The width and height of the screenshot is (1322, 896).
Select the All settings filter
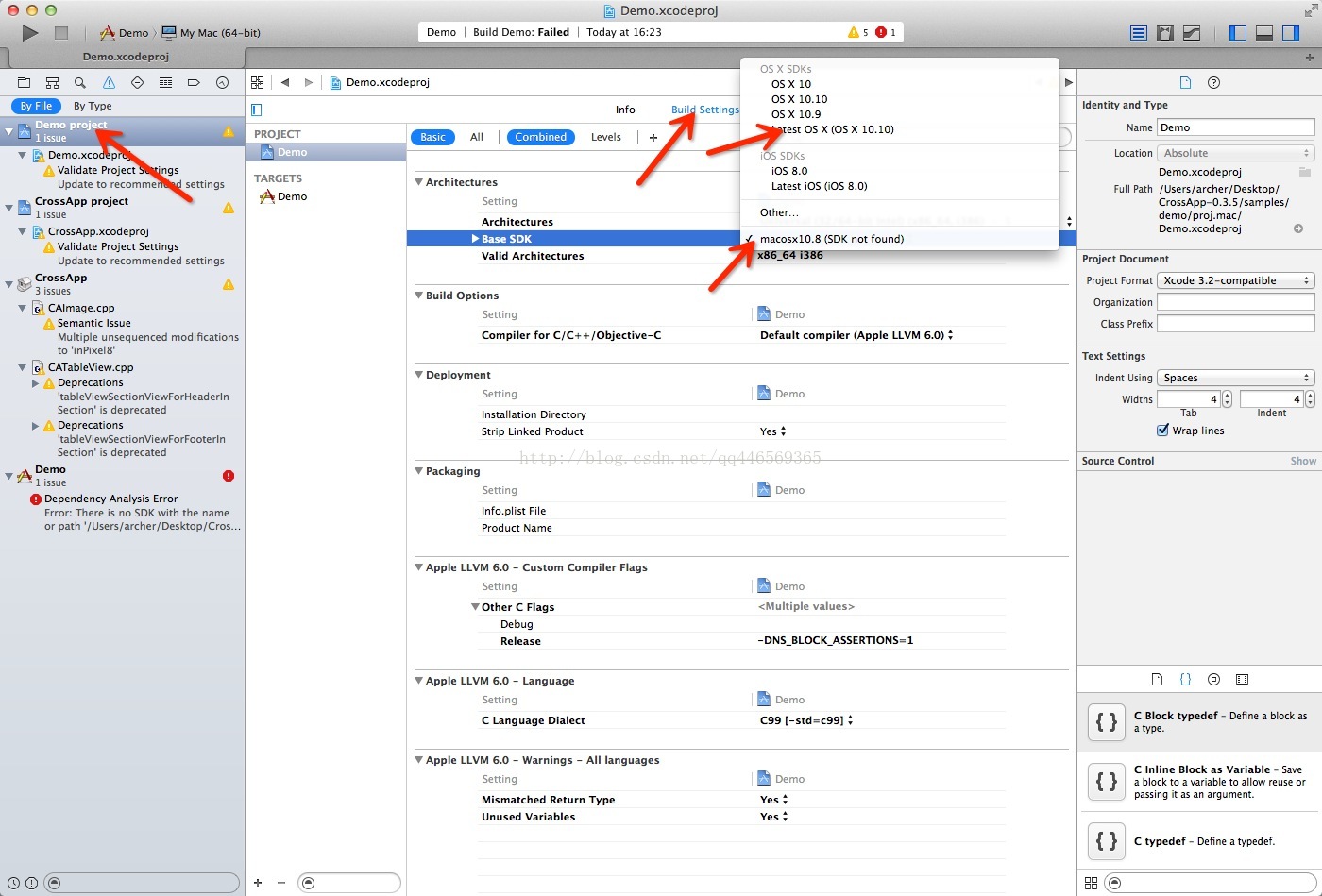click(x=477, y=137)
